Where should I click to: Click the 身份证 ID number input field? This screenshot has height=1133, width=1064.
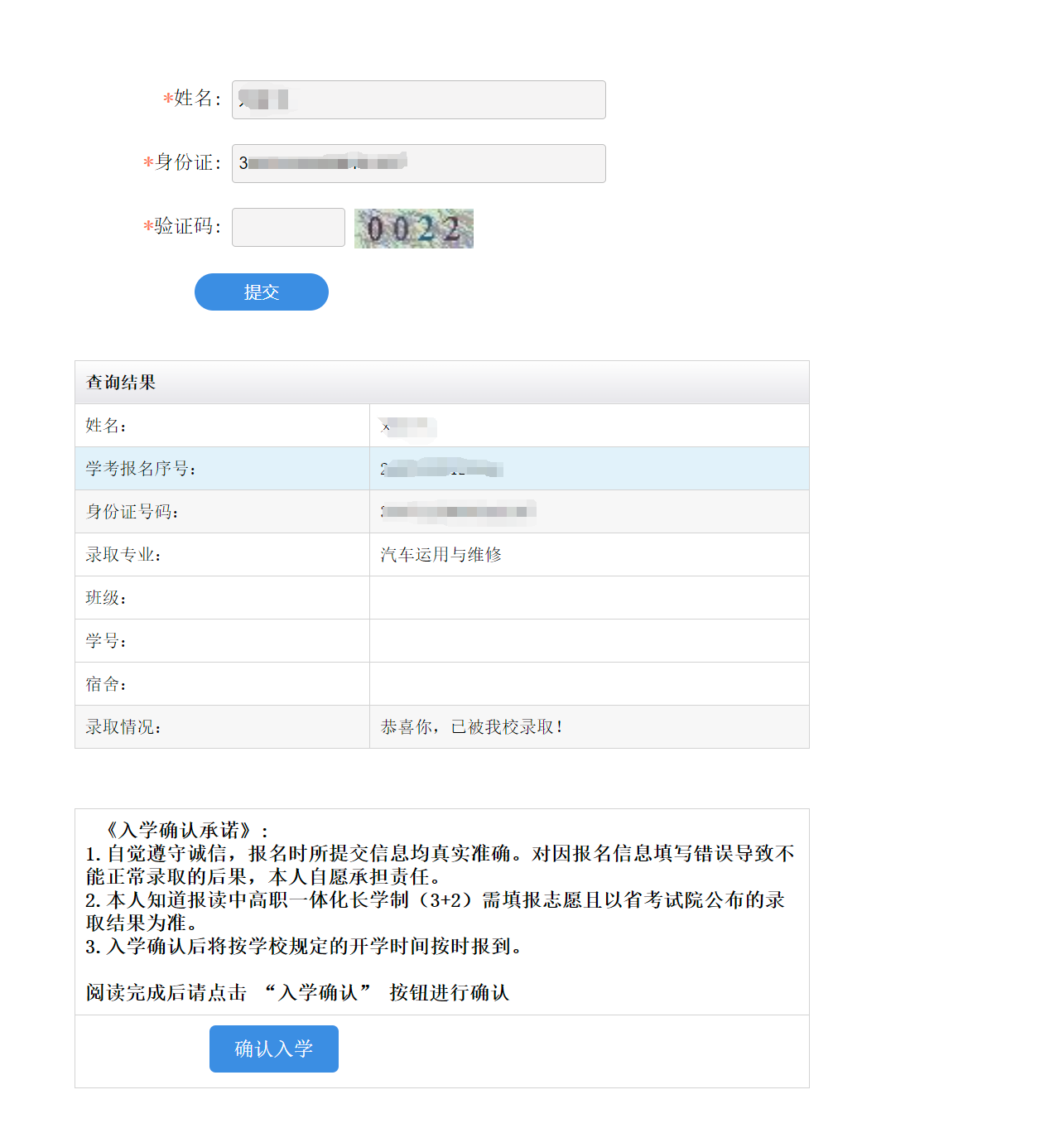(417, 163)
